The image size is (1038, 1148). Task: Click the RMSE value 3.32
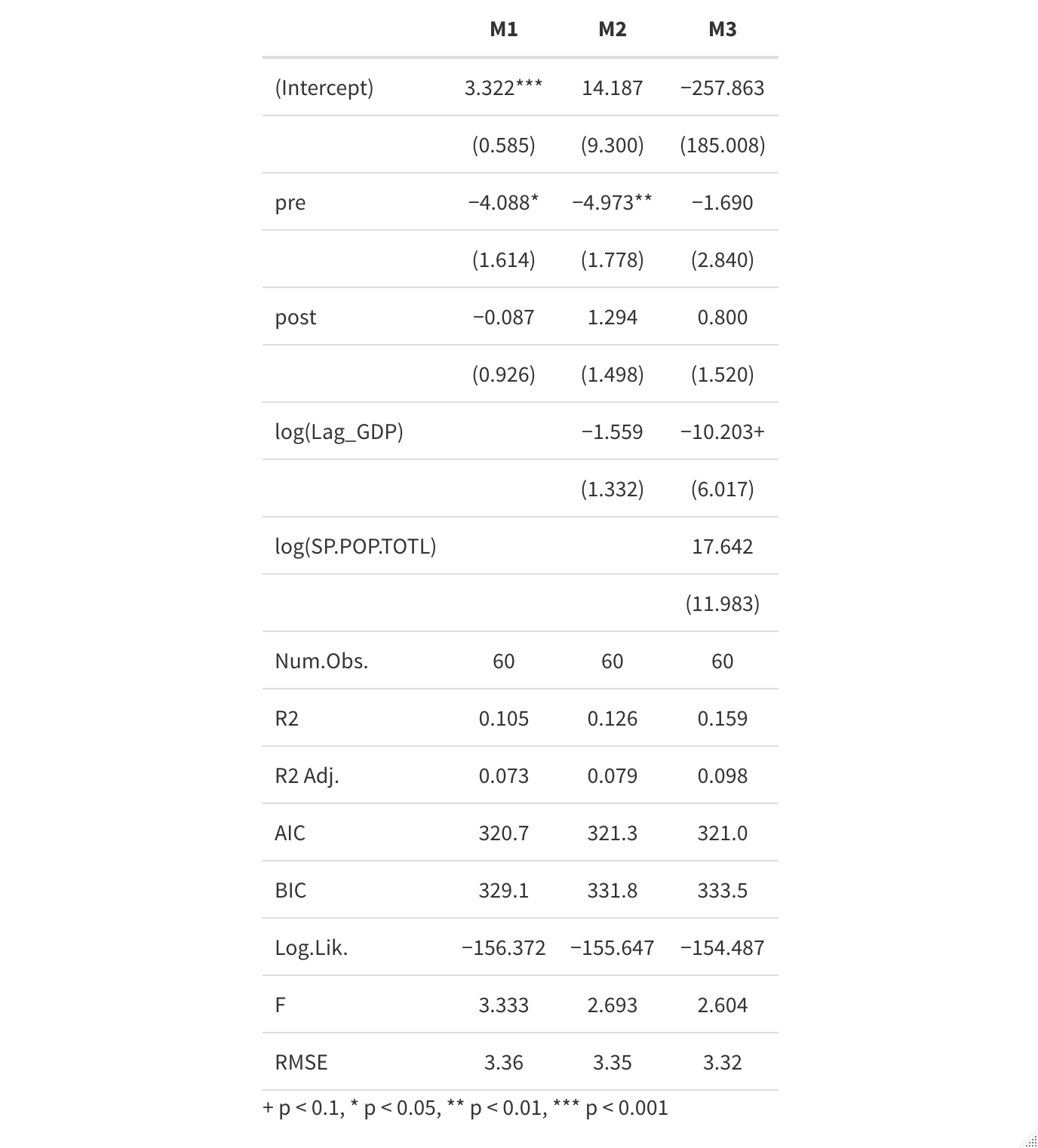(x=722, y=1063)
